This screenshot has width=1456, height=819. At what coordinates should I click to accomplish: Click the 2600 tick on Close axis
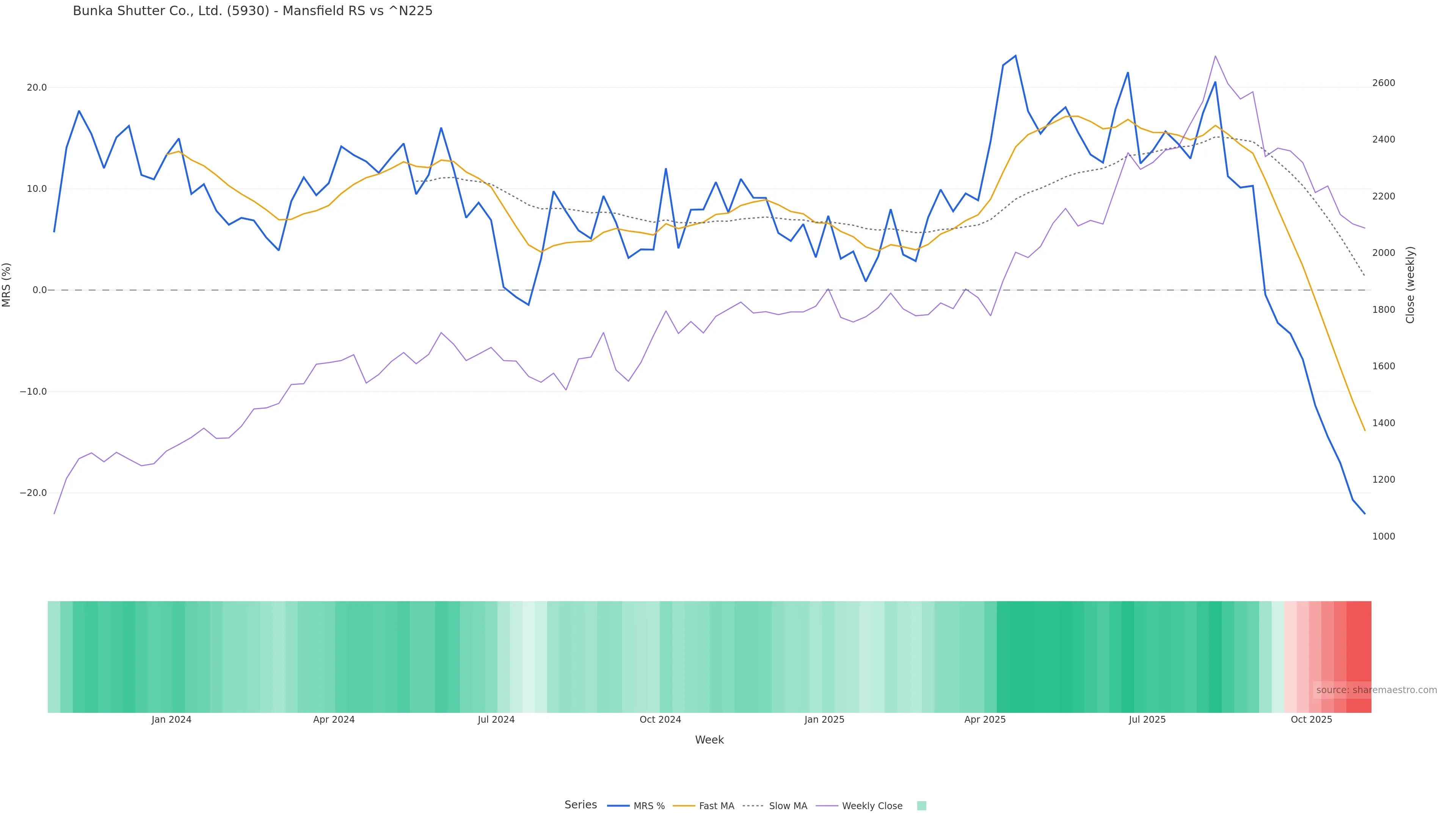(1383, 83)
